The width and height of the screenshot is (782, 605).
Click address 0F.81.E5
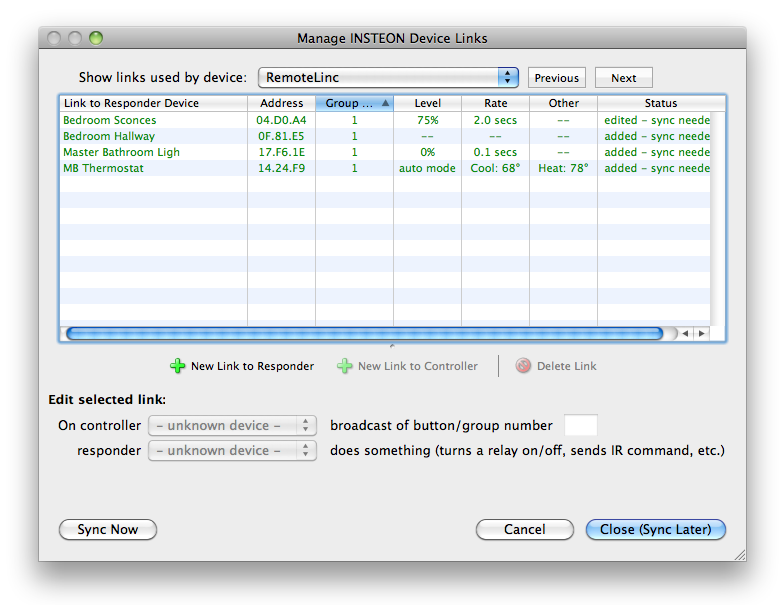[x=281, y=136]
